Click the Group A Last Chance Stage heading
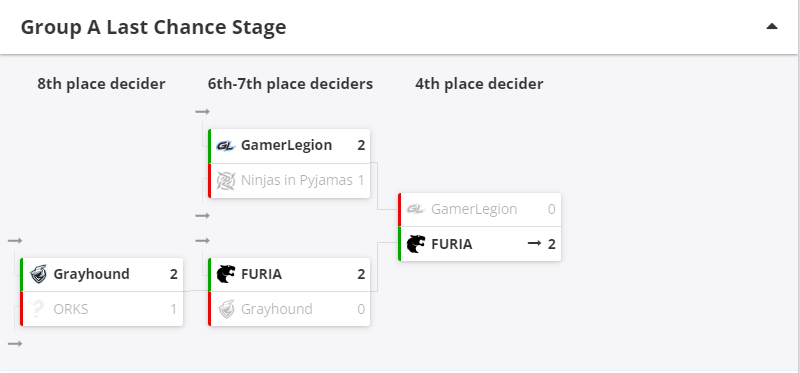The image size is (800, 373). tap(154, 27)
